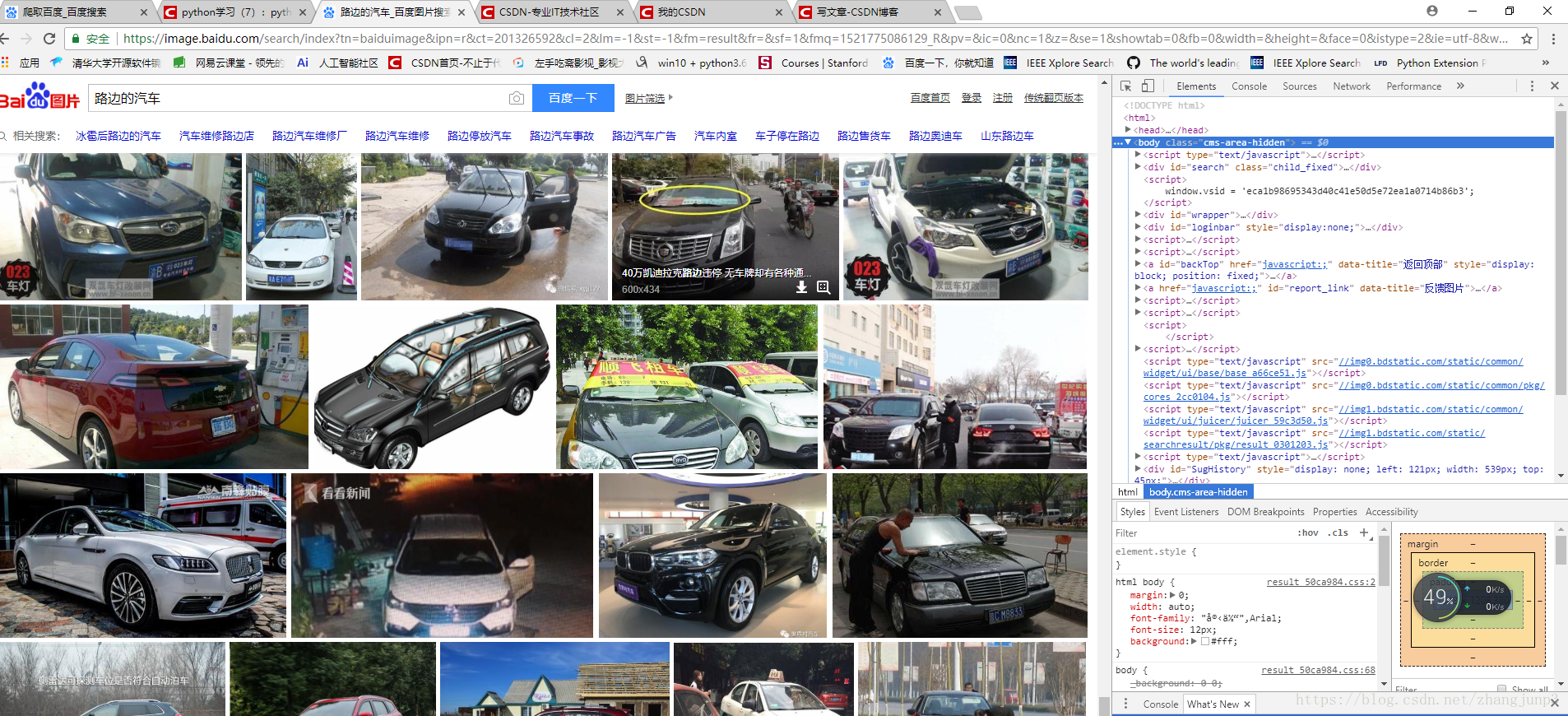This screenshot has width=1568, height=716.
Task: Activate the DevTools inspect element picker
Action: tap(1126, 86)
